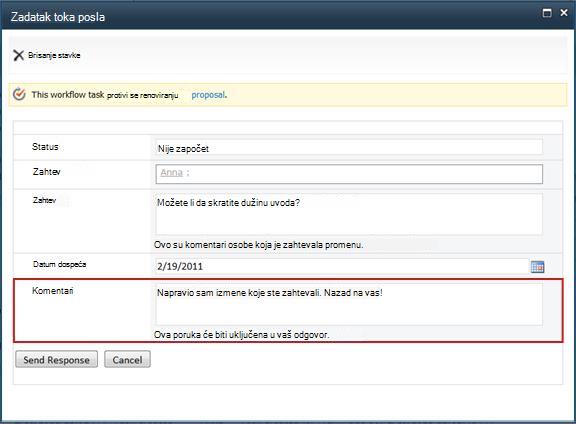Viewport: 576px width, 424px height.
Task: Maximize the Zadatak toka posla dialog
Action: pos(547,13)
